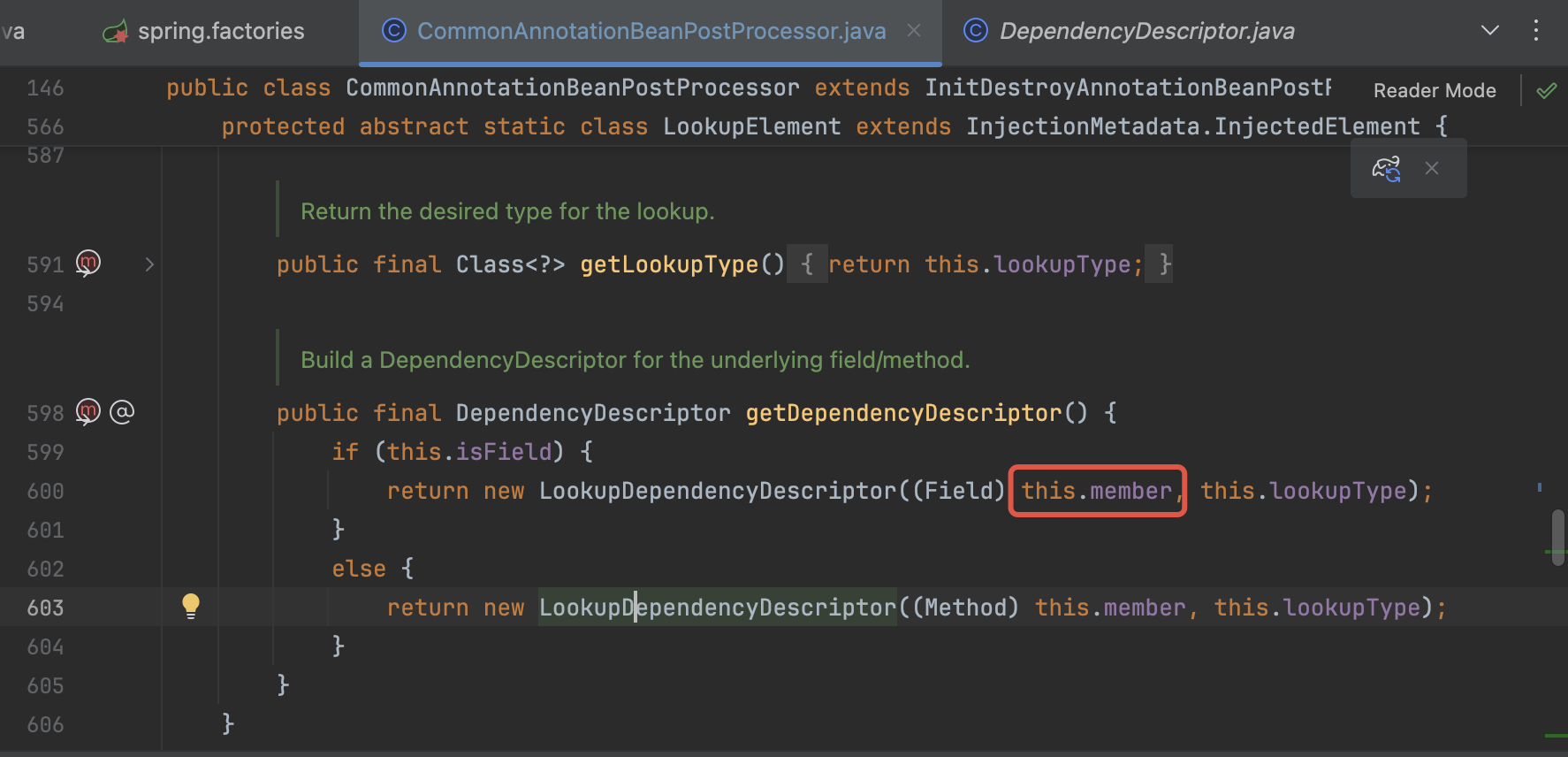Select the CommonAnnotationBeanPostProcessor.java tab
The image size is (1568, 757).
click(x=651, y=31)
